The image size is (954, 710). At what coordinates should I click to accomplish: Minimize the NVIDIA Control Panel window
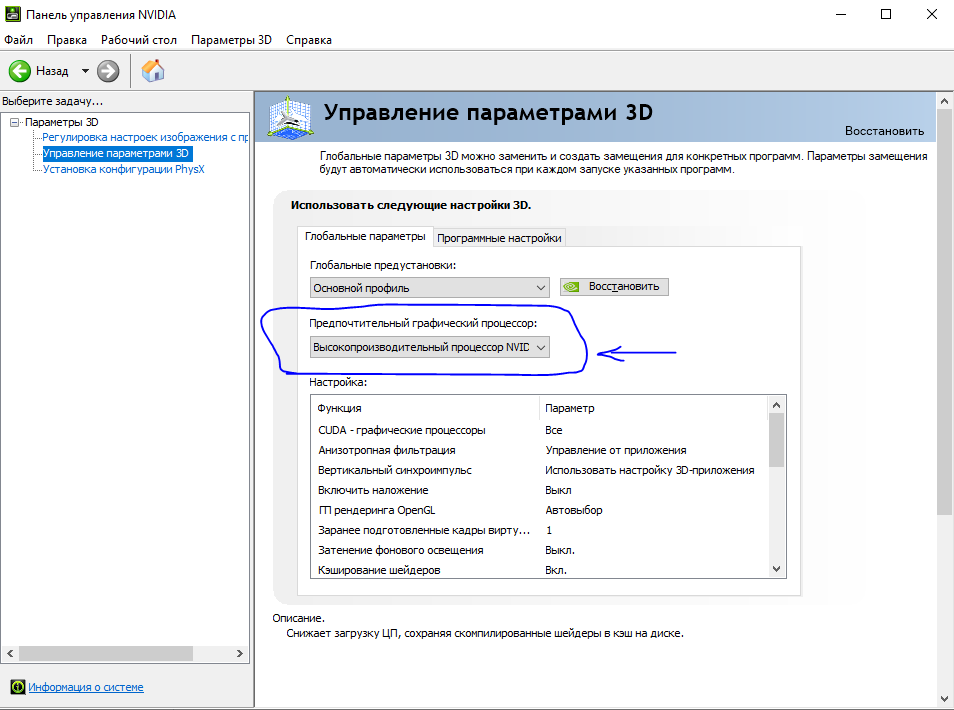[x=841, y=14]
